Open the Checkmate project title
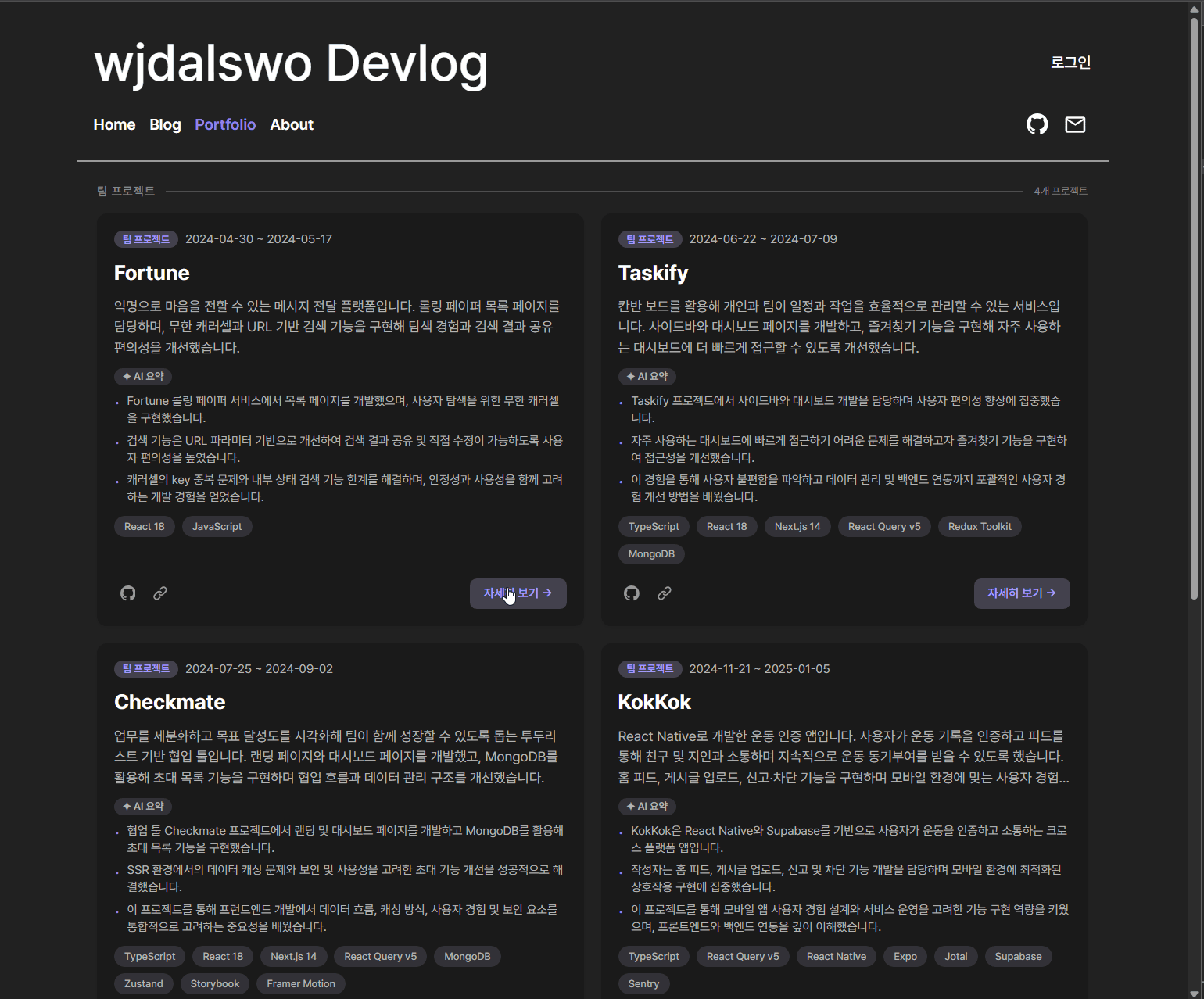The width and height of the screenshot is (1204, 999). 170,702
